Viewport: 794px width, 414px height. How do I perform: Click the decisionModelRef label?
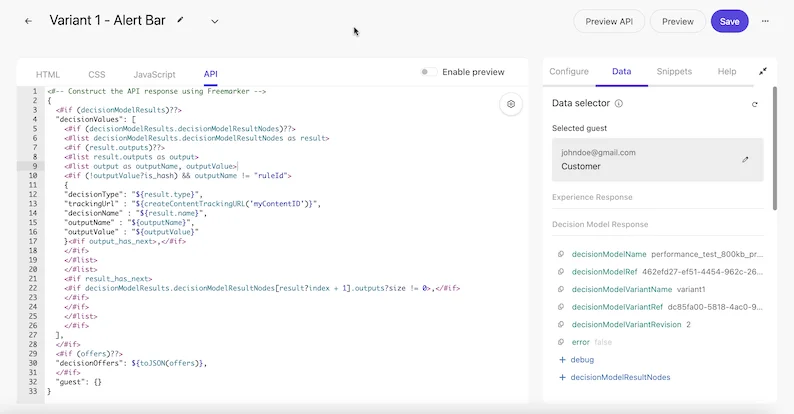(604, 272)
